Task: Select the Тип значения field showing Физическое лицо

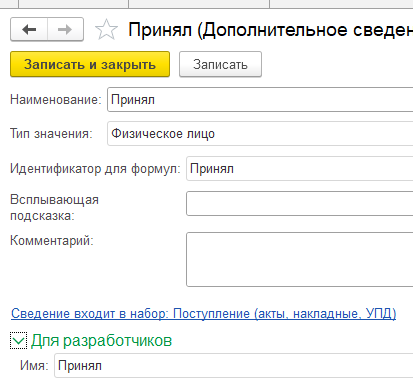Action: click(260, 134)
